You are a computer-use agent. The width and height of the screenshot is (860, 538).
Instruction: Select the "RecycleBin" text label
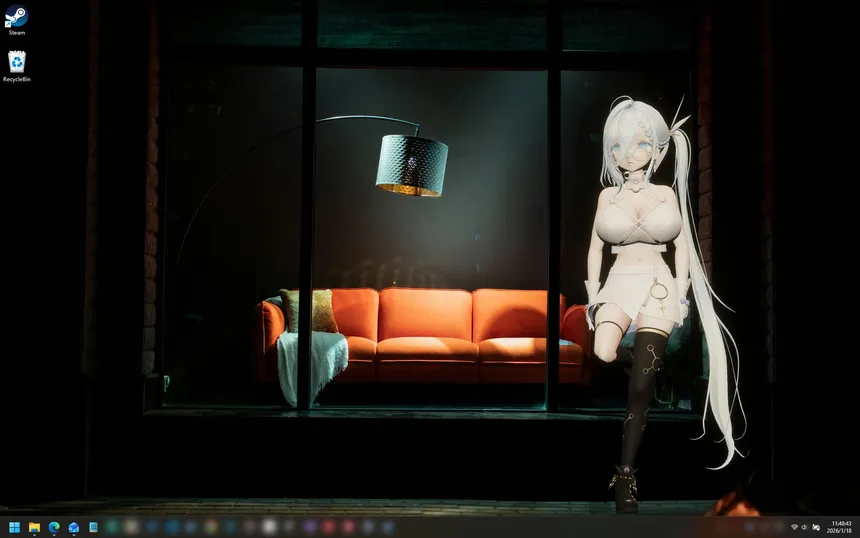click(16, 79)
